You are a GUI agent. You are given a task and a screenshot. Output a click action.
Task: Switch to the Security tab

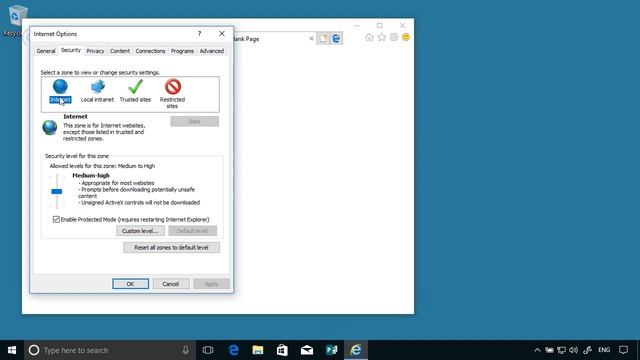pyautogui.click(x=71, y=50)
